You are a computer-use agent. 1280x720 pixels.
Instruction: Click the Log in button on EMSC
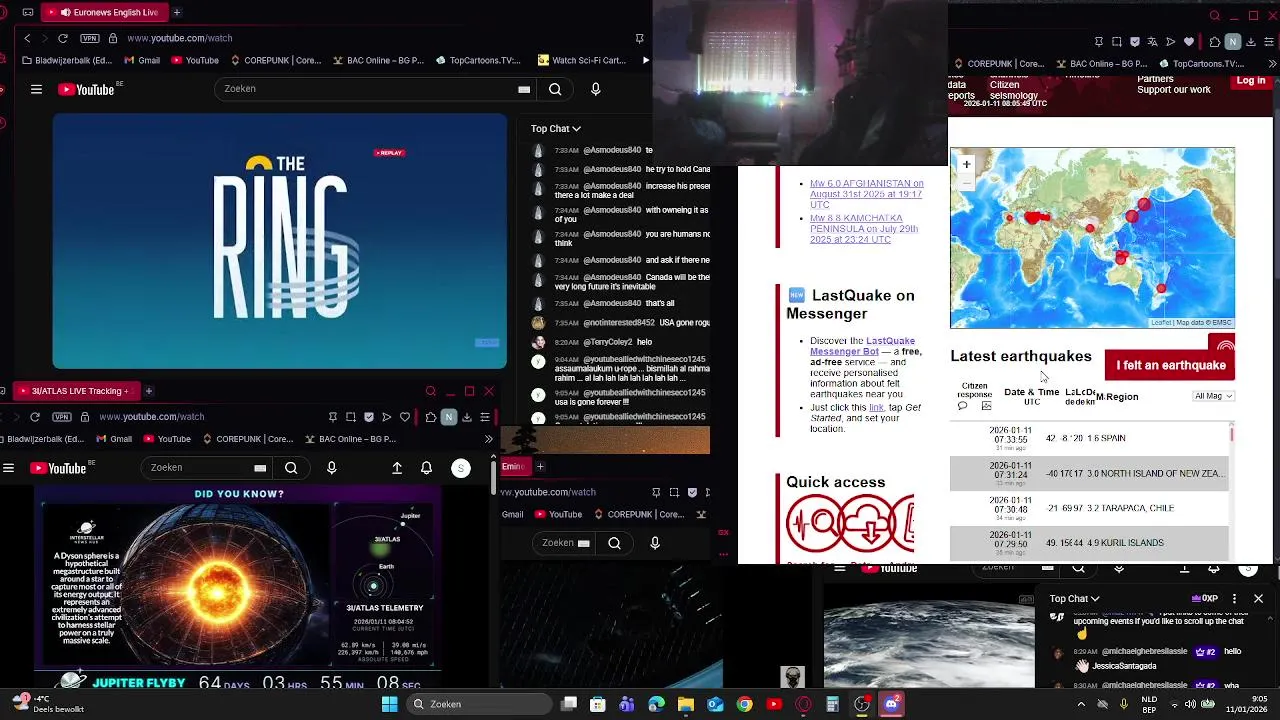[x=1251, y=81]
